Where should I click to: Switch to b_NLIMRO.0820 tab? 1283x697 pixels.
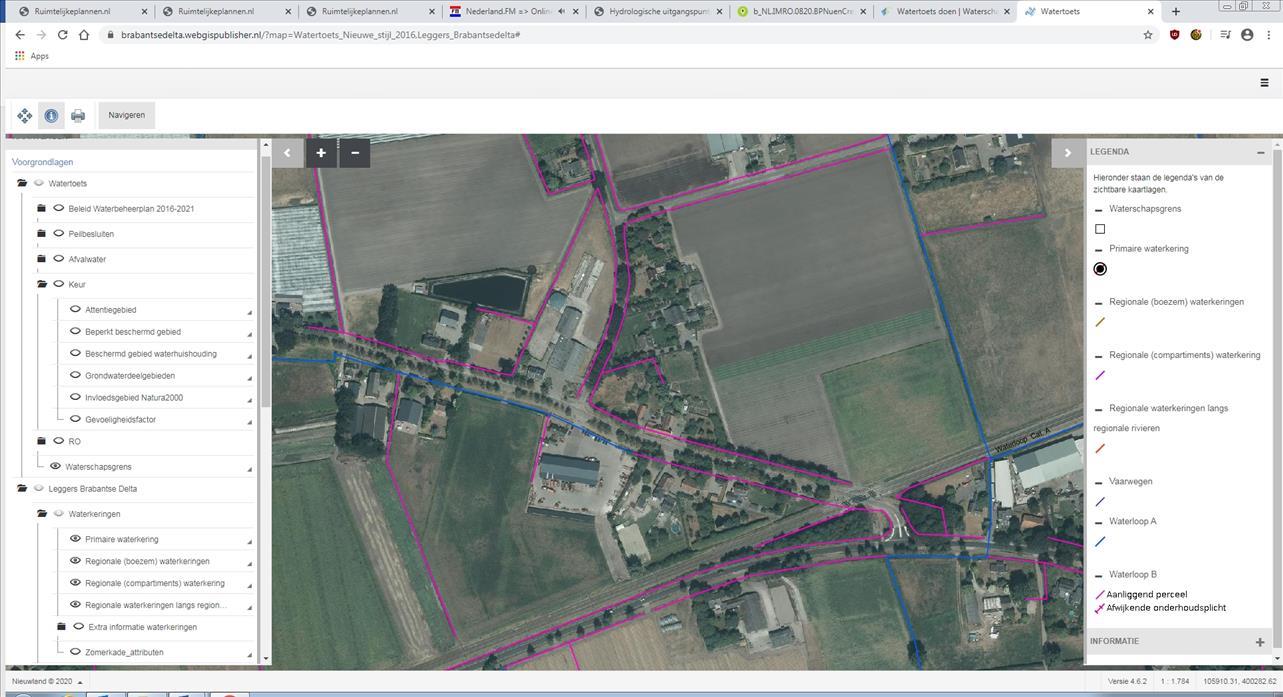800,12
